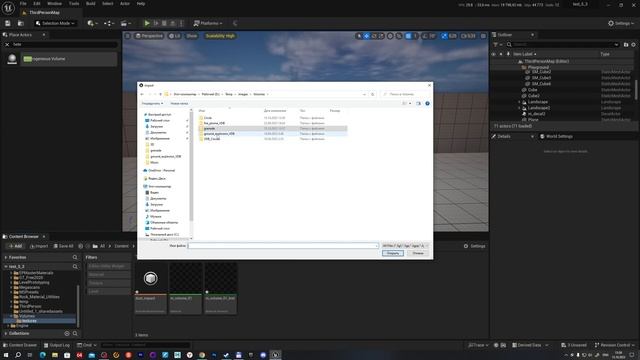Open the Lit view mode menu
Screen dimensions: 640x360
[x=175, y=36]
